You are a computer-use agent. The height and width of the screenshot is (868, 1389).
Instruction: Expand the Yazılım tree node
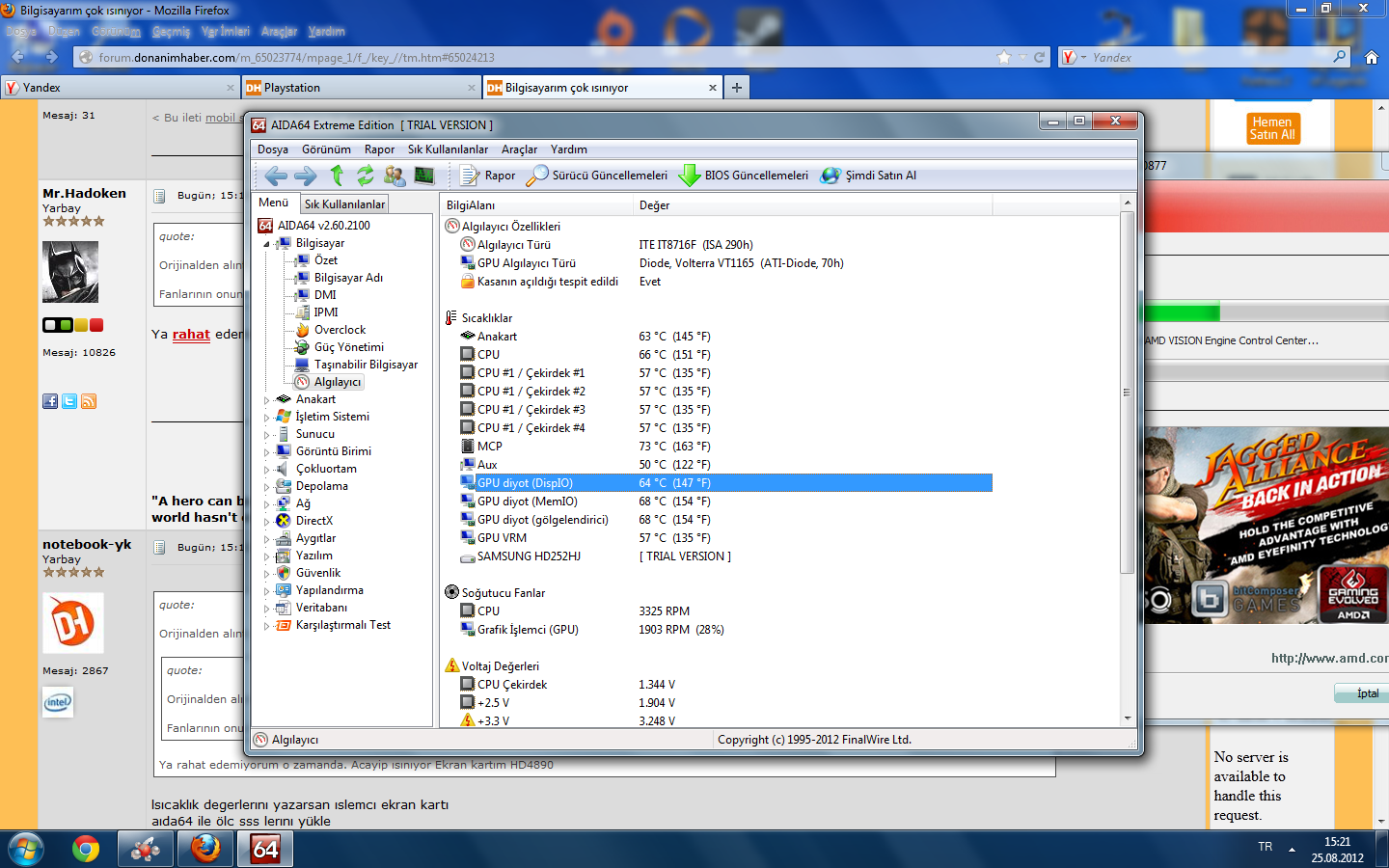pos(267,556)
